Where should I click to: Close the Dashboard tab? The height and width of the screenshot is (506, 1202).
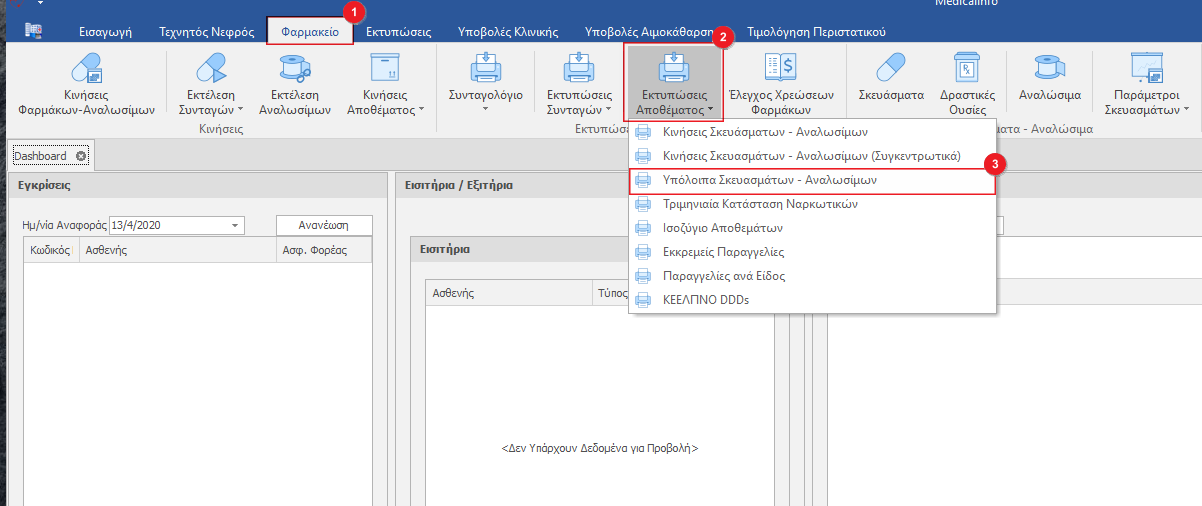click(81, 156)
